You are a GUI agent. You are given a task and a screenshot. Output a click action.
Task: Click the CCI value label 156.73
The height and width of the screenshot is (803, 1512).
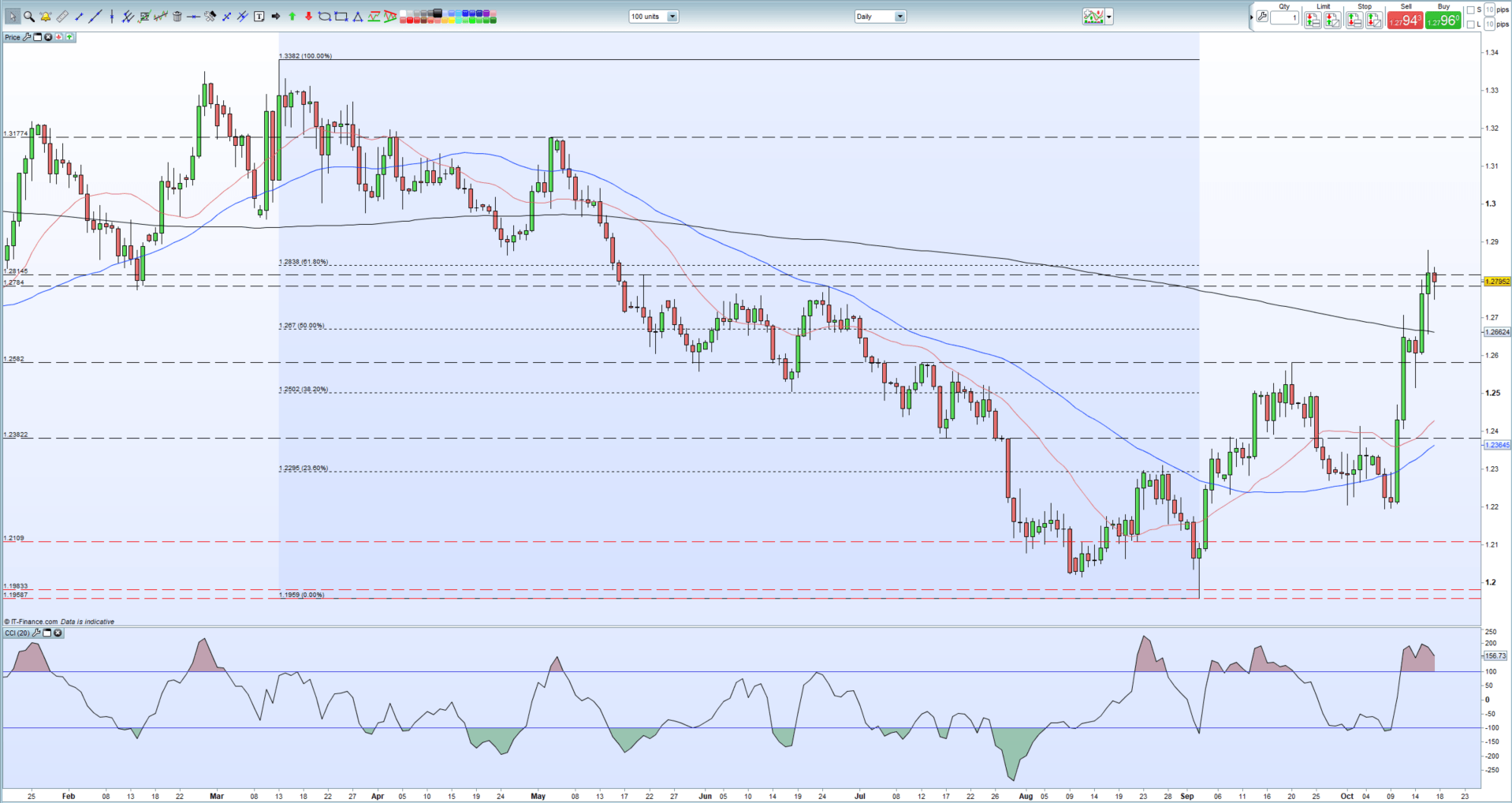pos(1495,655)
